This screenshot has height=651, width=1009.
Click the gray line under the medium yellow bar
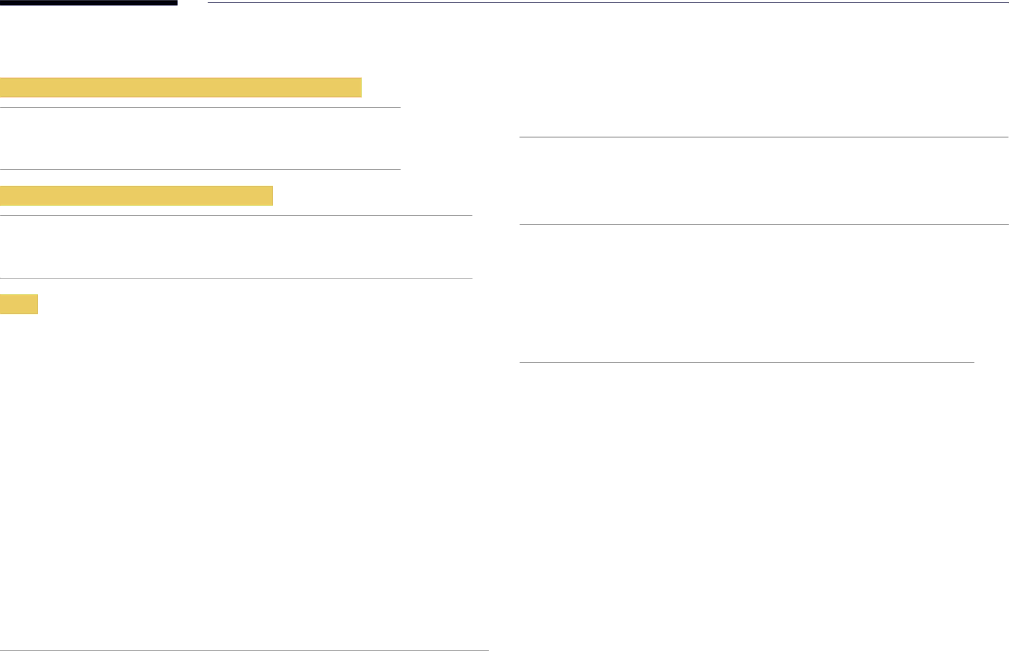click(x=236, y=215)
